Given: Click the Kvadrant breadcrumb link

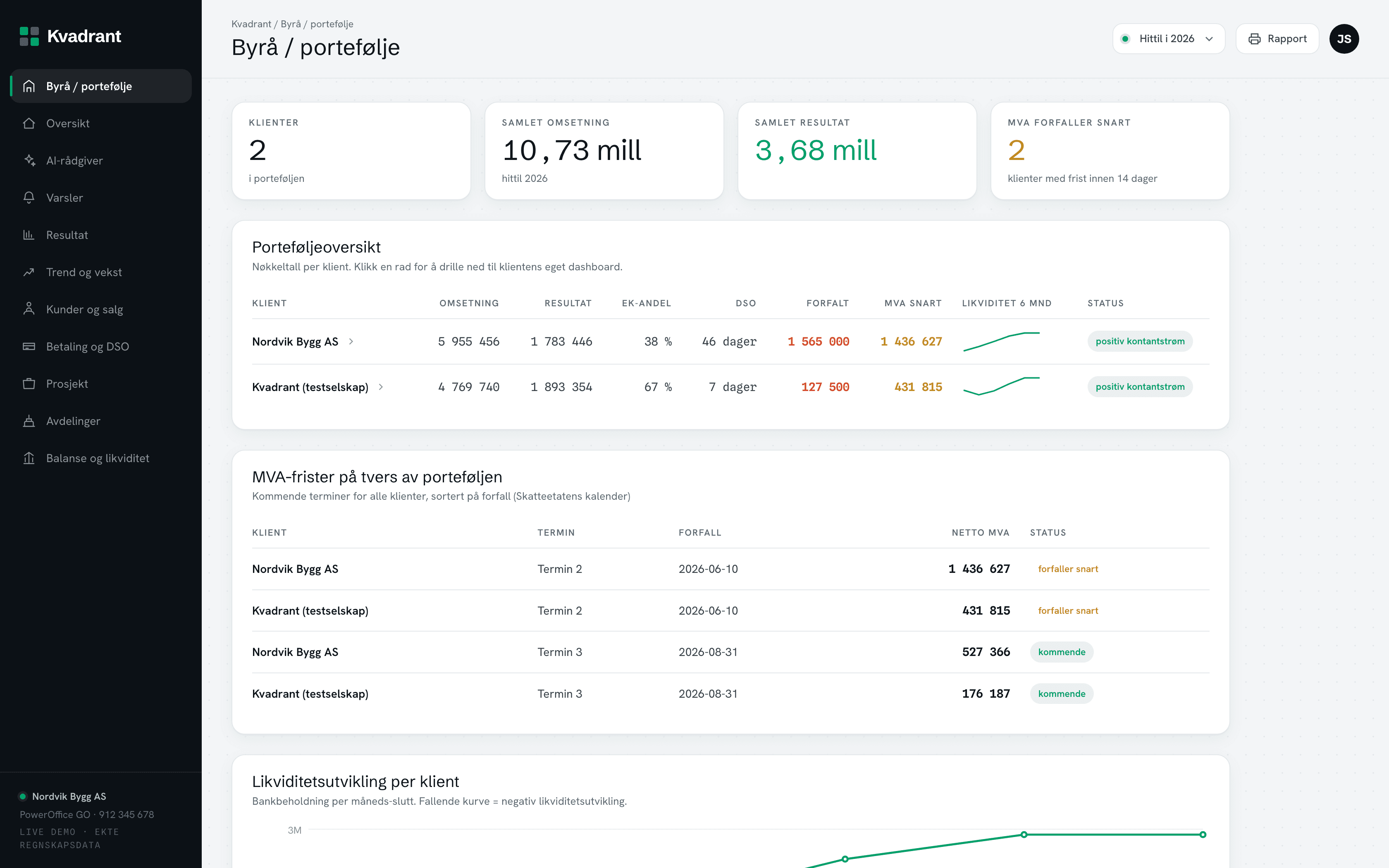Looking at the screenshot, I should click(251, 24).
